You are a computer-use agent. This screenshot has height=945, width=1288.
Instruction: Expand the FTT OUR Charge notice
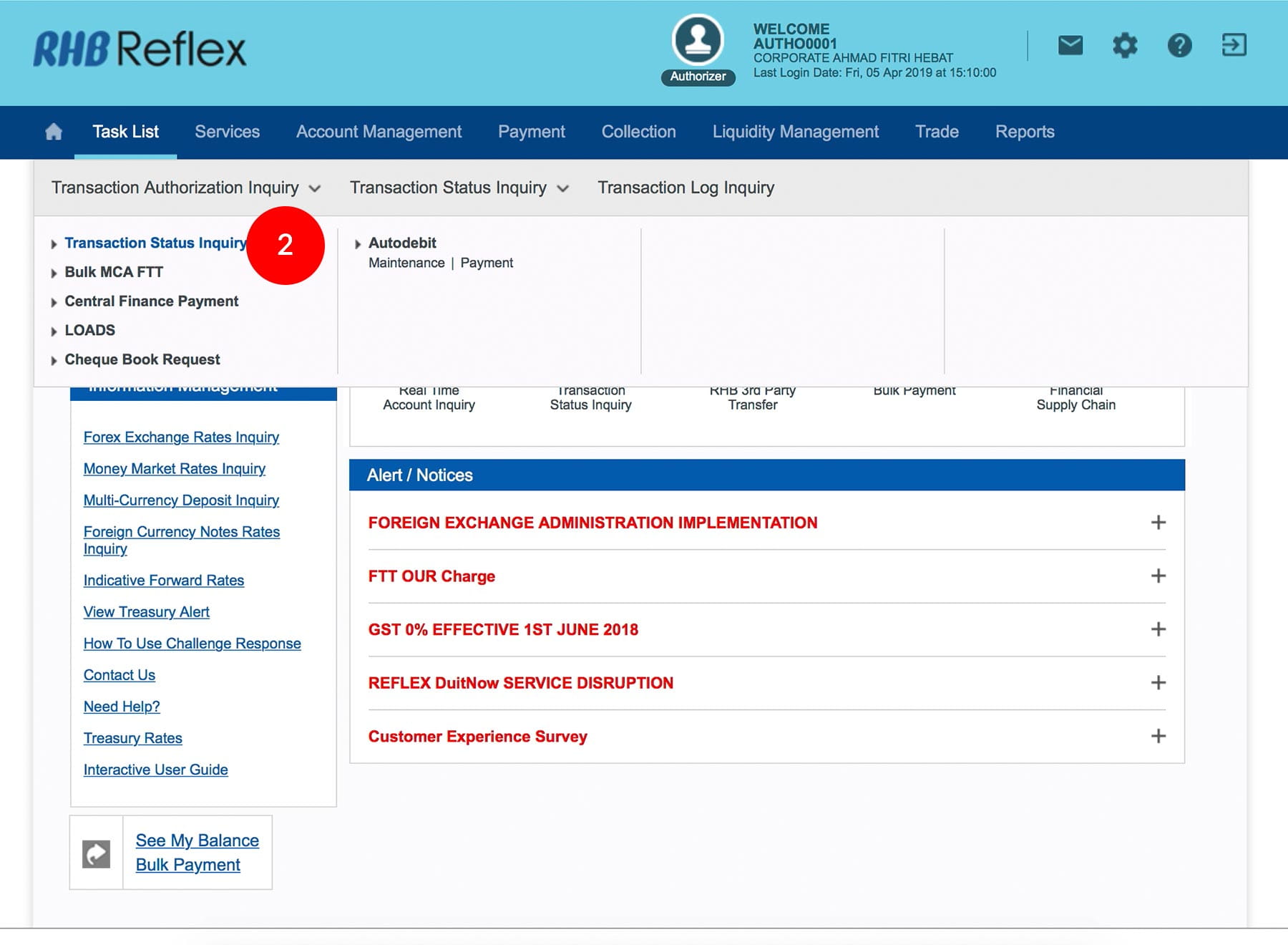pyautogui.click(x=1158, y=576)
